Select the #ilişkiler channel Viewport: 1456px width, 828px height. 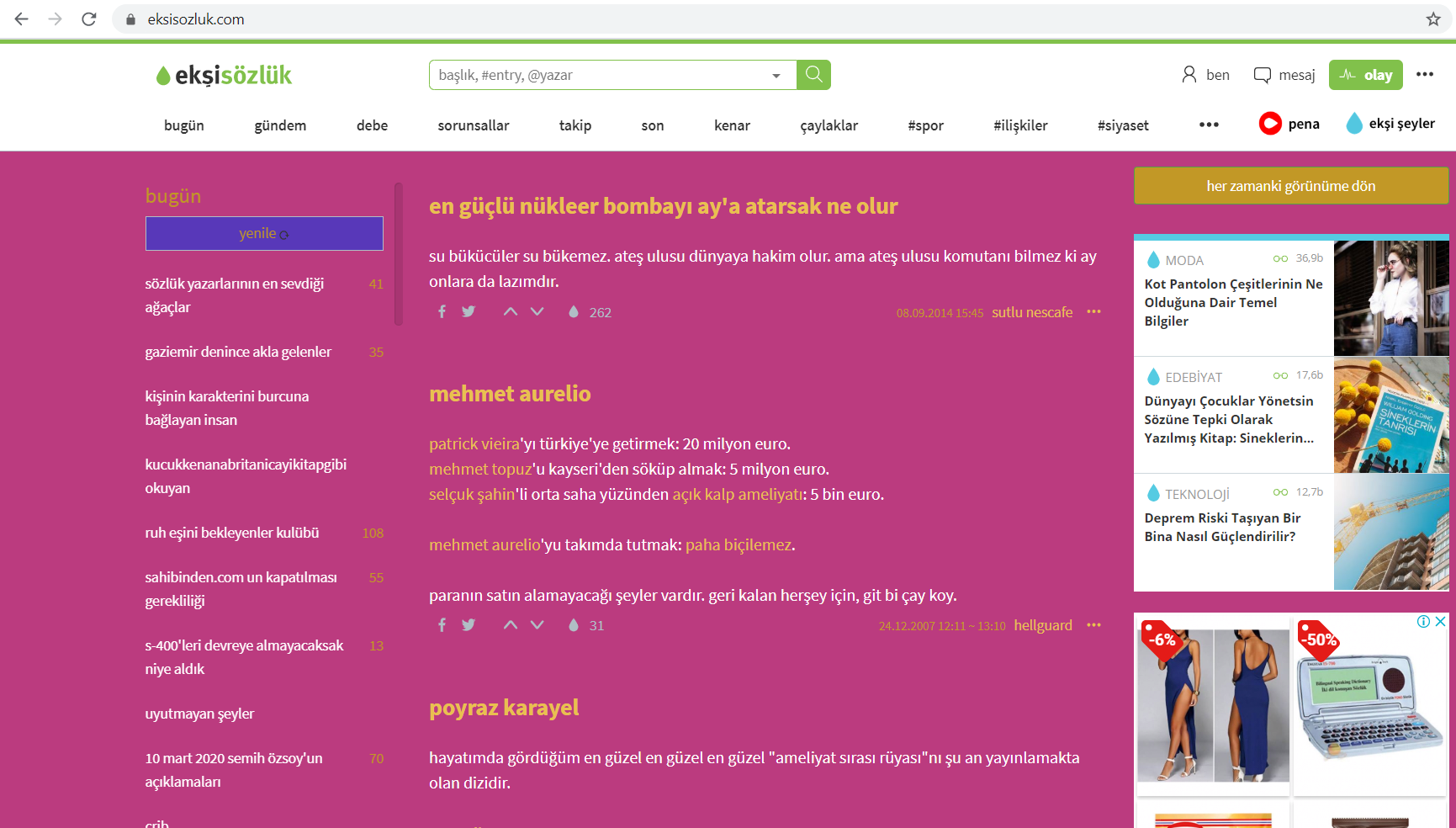1020,125
